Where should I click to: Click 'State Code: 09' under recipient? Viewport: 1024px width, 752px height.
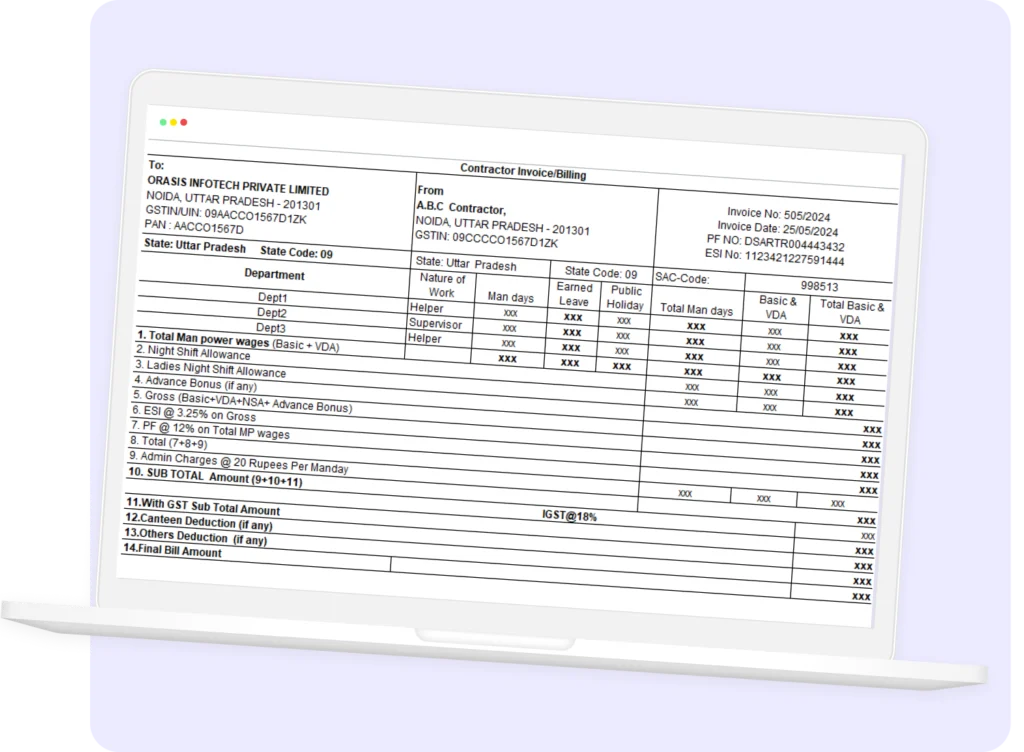coord(296,252)
